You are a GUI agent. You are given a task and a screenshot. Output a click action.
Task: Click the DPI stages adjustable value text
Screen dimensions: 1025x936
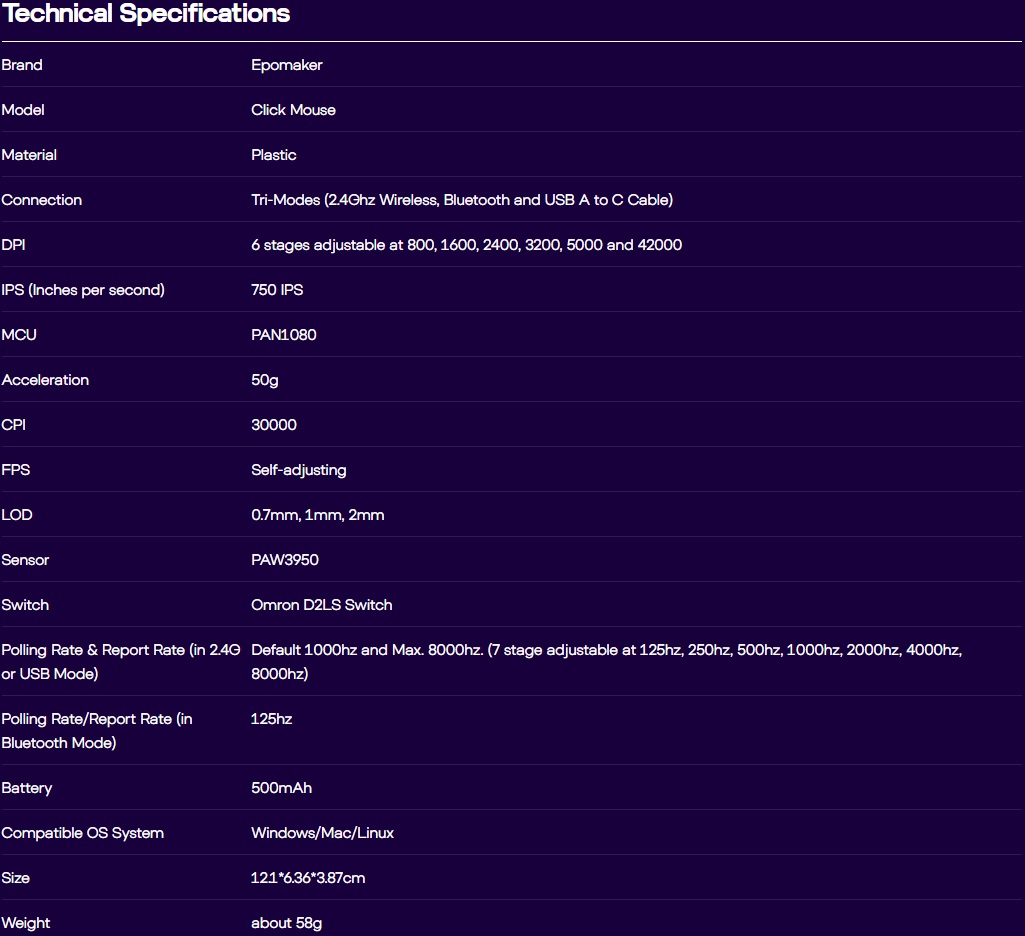[x=466, y=245]
